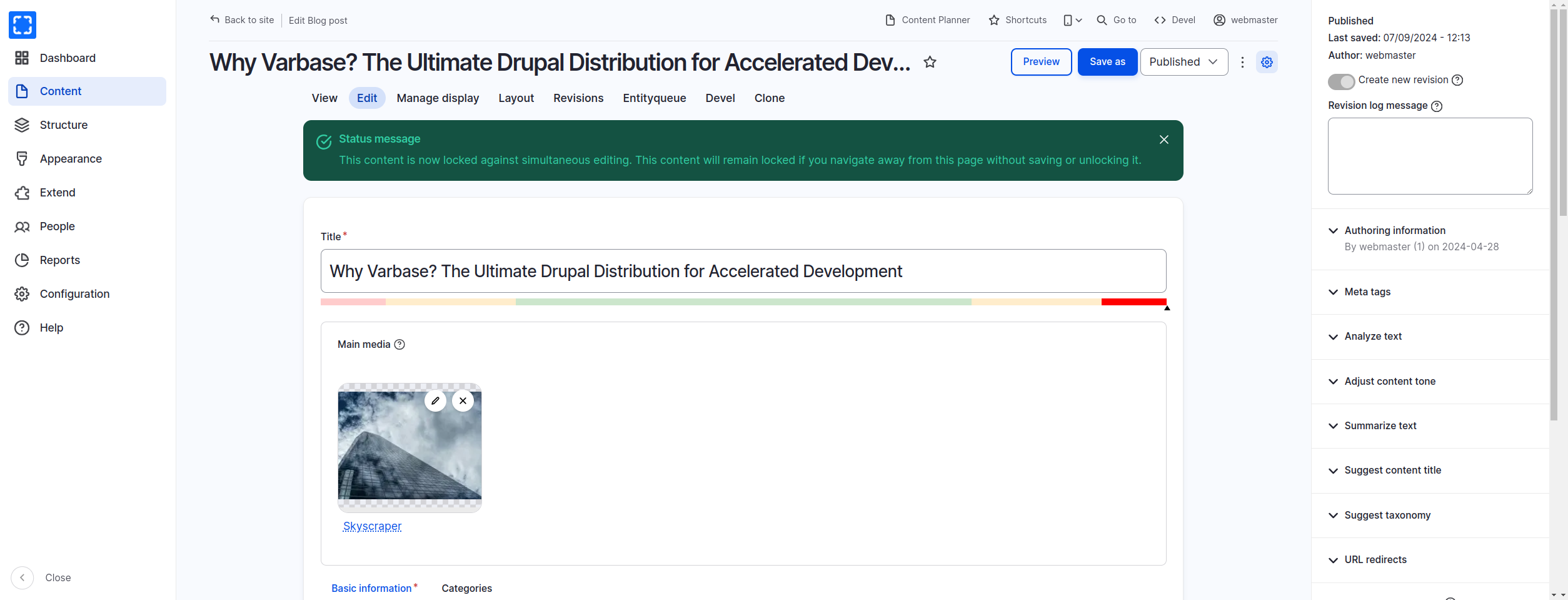
Task: Toggle the Create new revision switch
Action: (1341, 81)
